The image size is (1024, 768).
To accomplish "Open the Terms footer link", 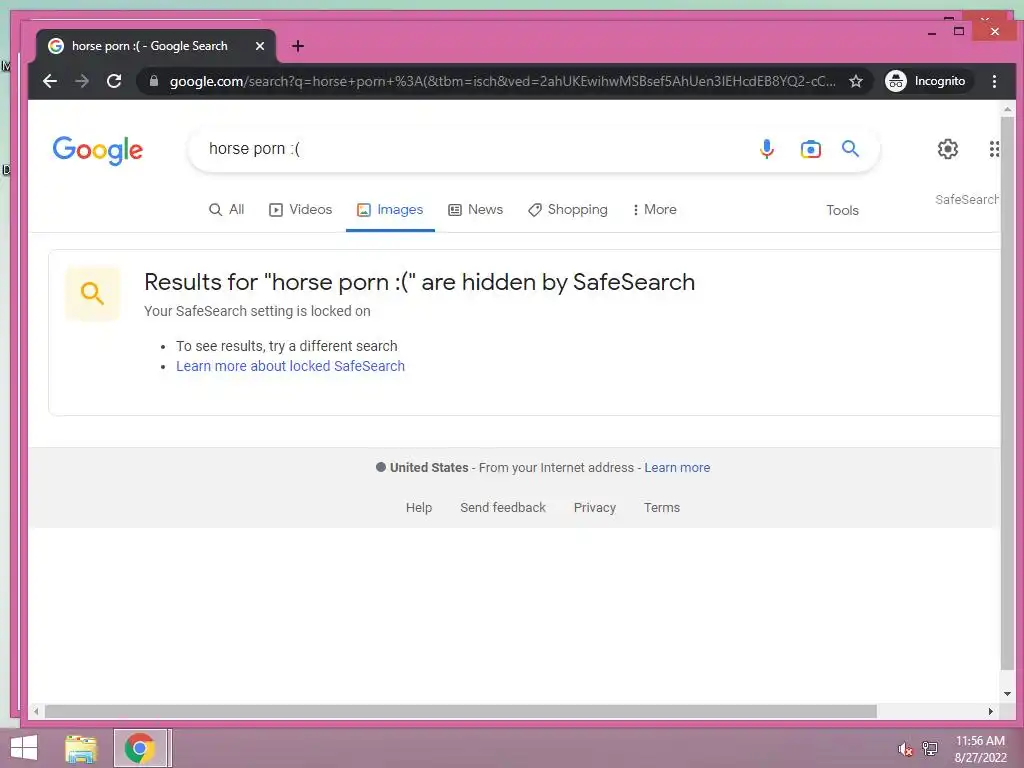I will [662, 507].
